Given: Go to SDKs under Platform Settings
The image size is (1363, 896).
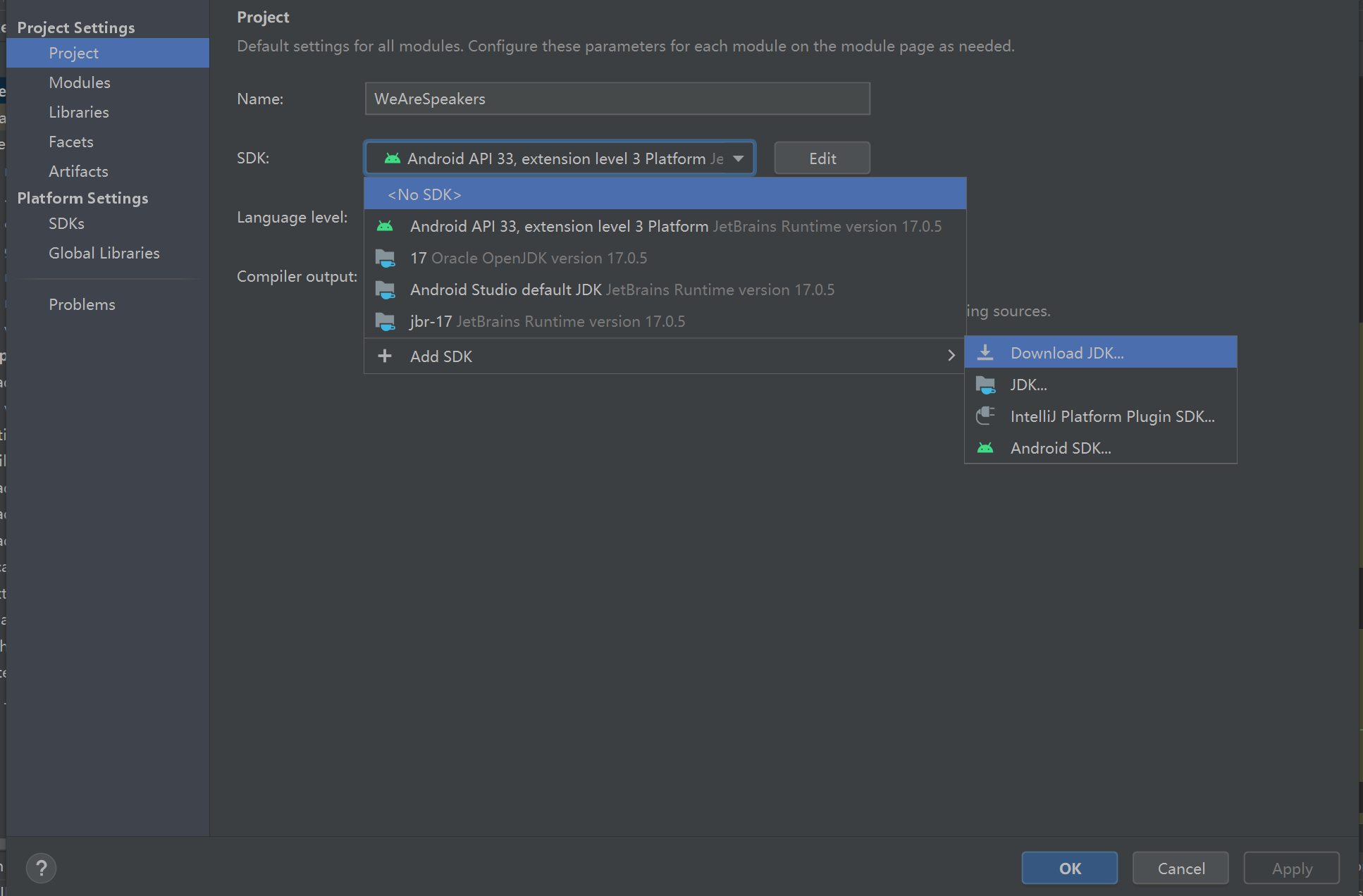Looking at the screenshot, I should pos(66,223).
